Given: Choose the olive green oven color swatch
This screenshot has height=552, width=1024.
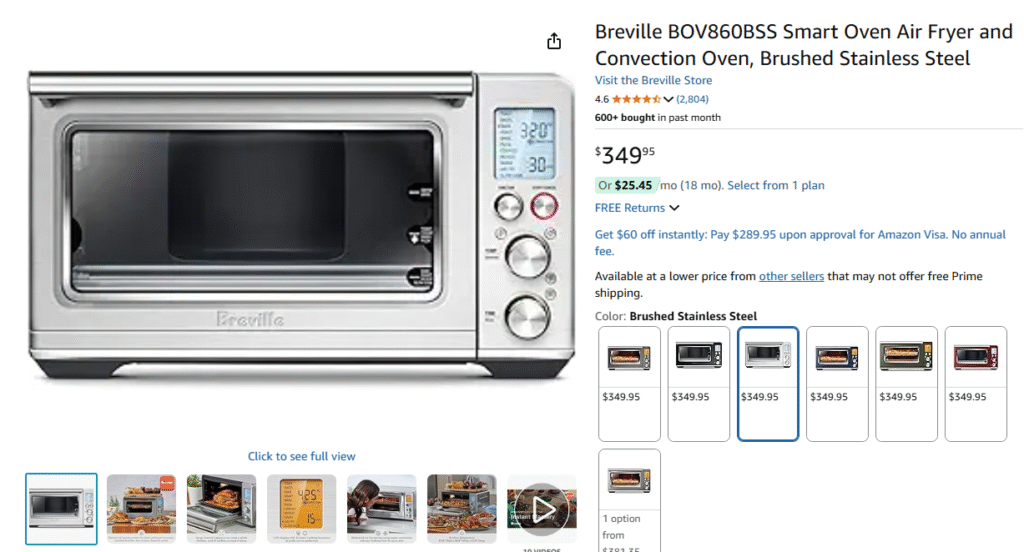Looking at the screenshot, I should click(906, 384).
